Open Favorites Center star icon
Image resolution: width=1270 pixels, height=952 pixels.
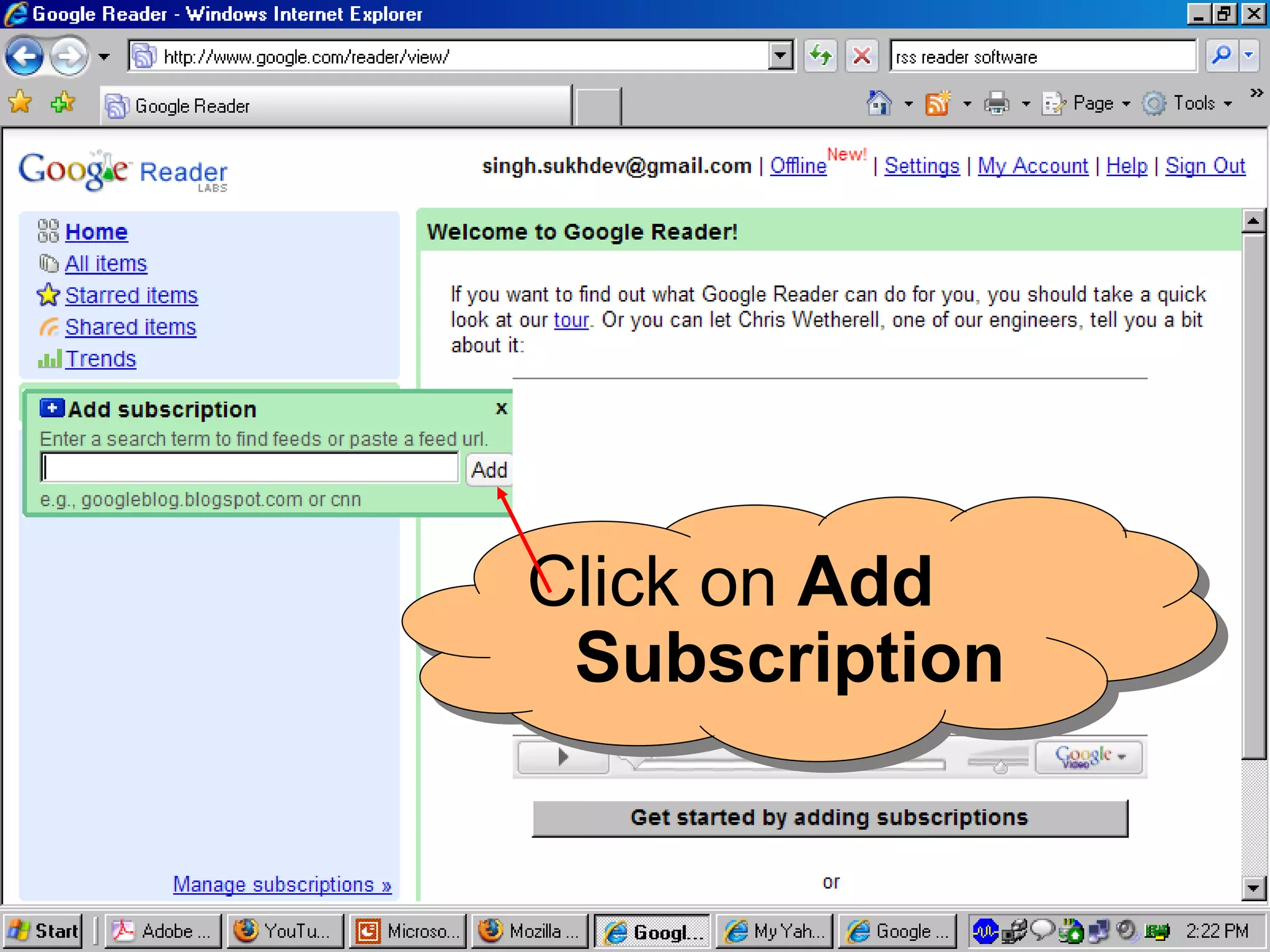point(20,102)
